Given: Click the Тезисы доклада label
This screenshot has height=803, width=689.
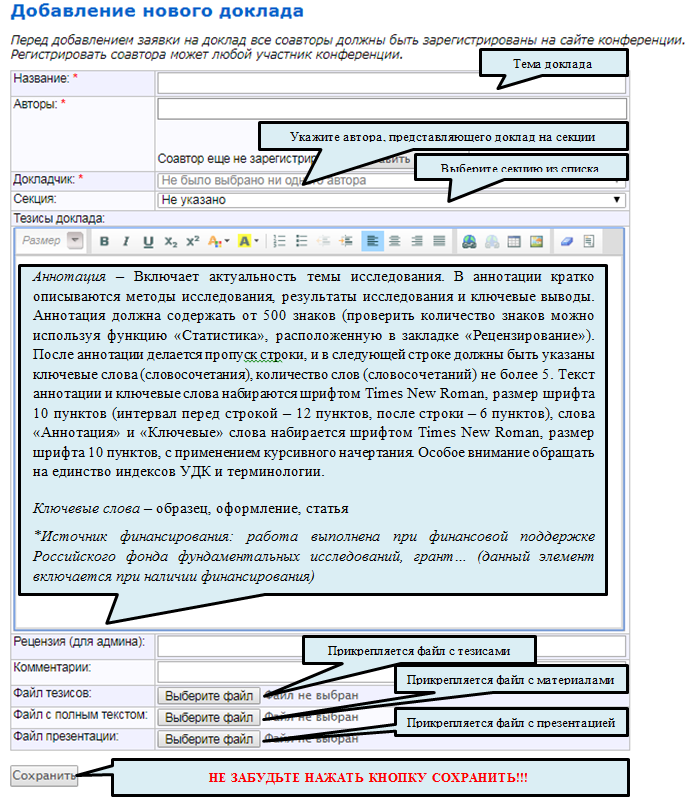Looking at the screenshot, I should [x=59, y=219].
